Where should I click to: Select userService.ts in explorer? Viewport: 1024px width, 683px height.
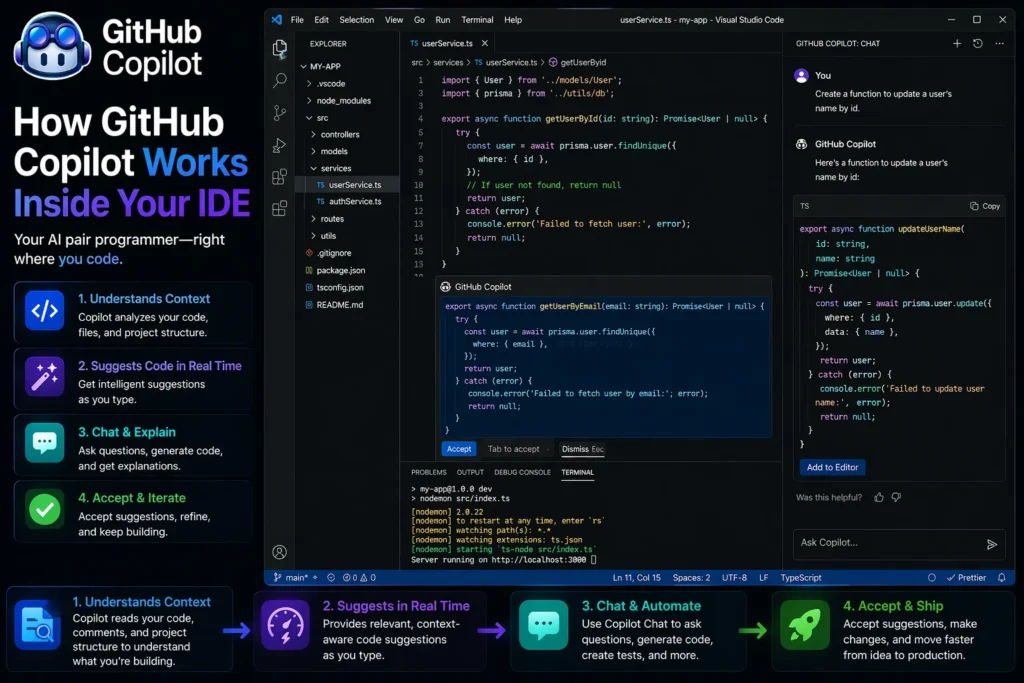(348, 185)
